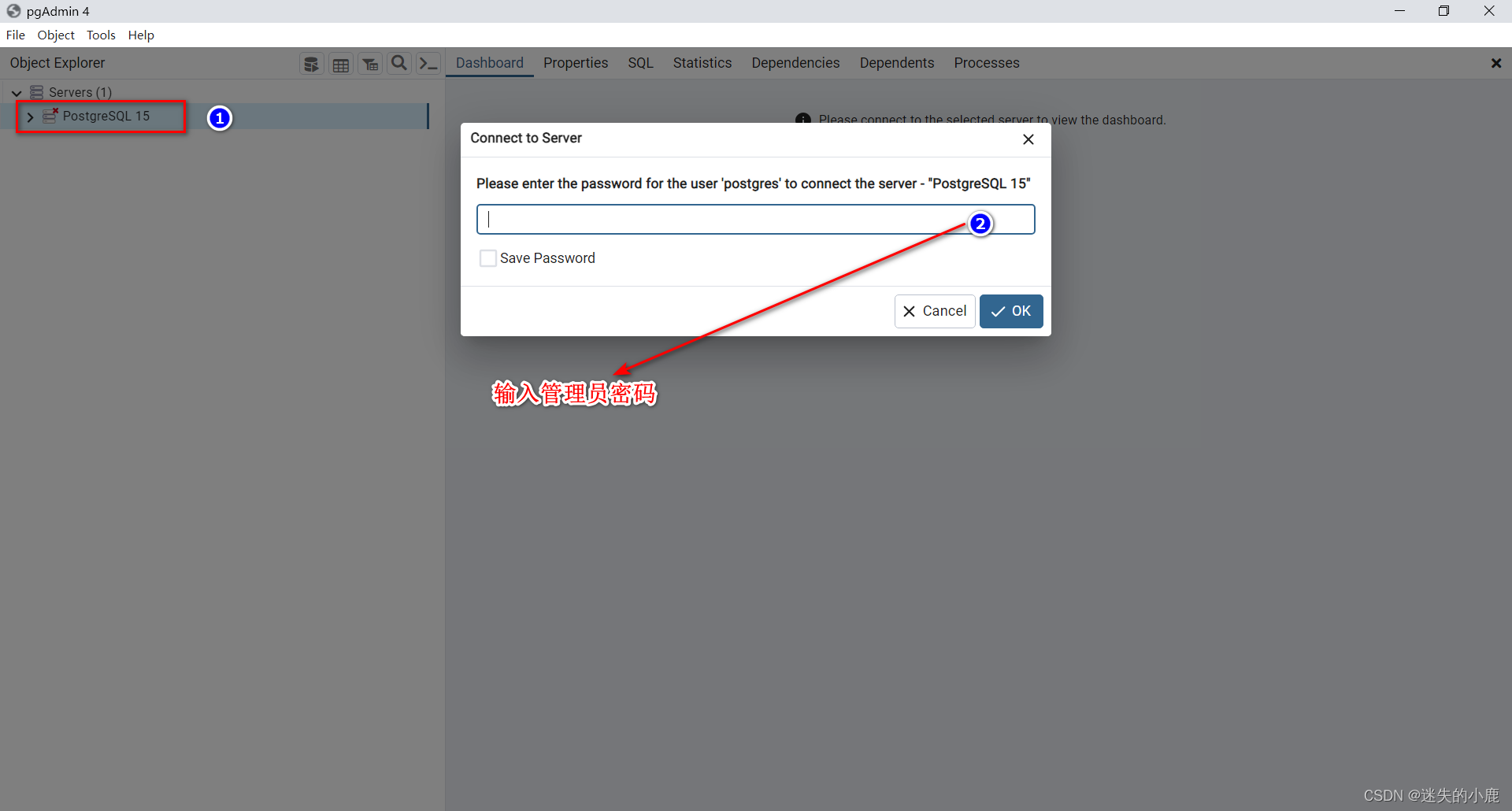Focus the password input field

[x=755, y=220]
